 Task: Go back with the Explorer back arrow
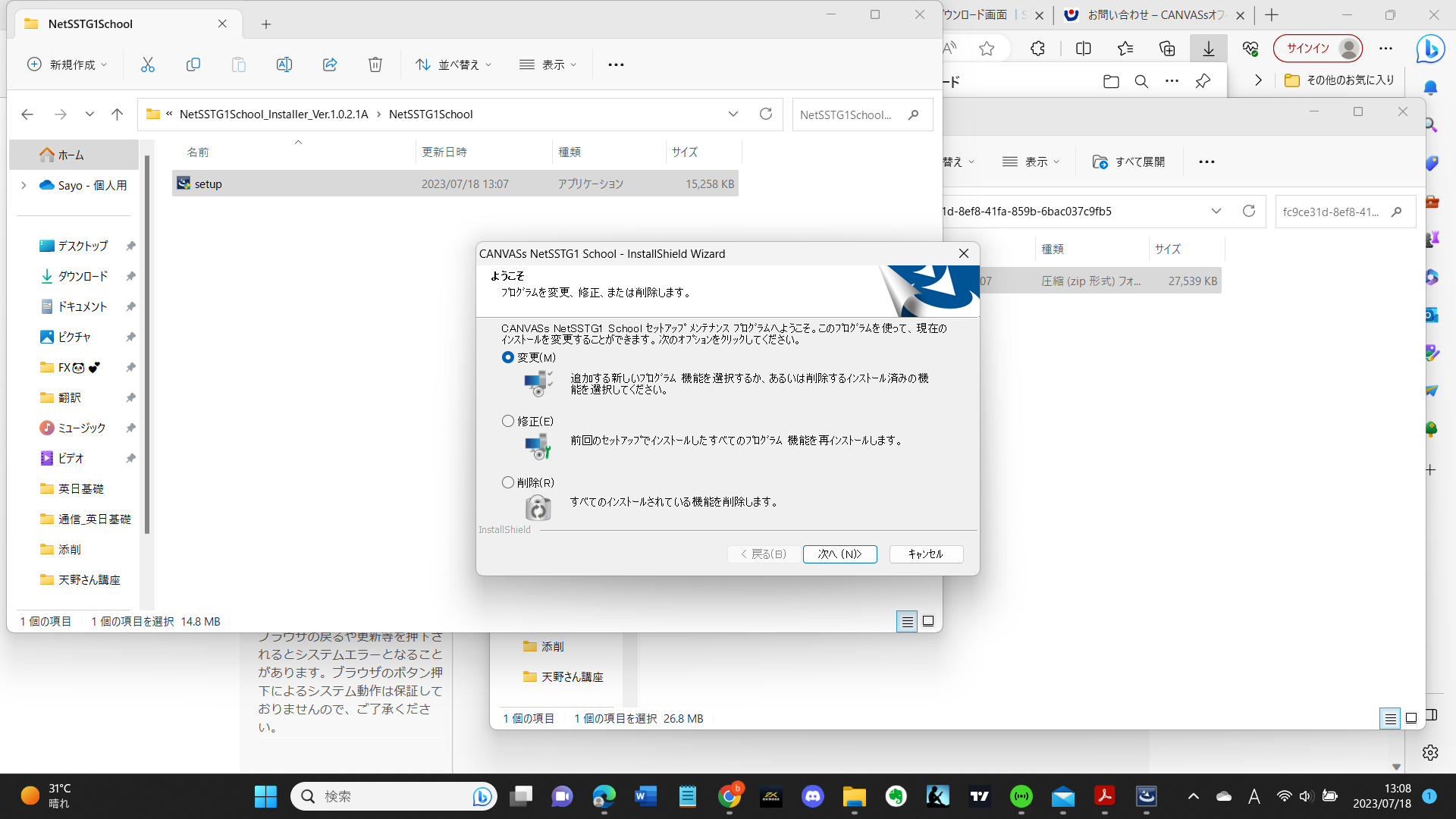[x=27, y=115]
